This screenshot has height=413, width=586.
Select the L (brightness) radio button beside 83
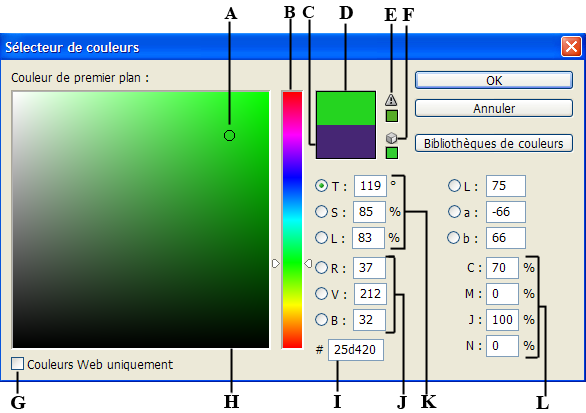tap(321, 238)
